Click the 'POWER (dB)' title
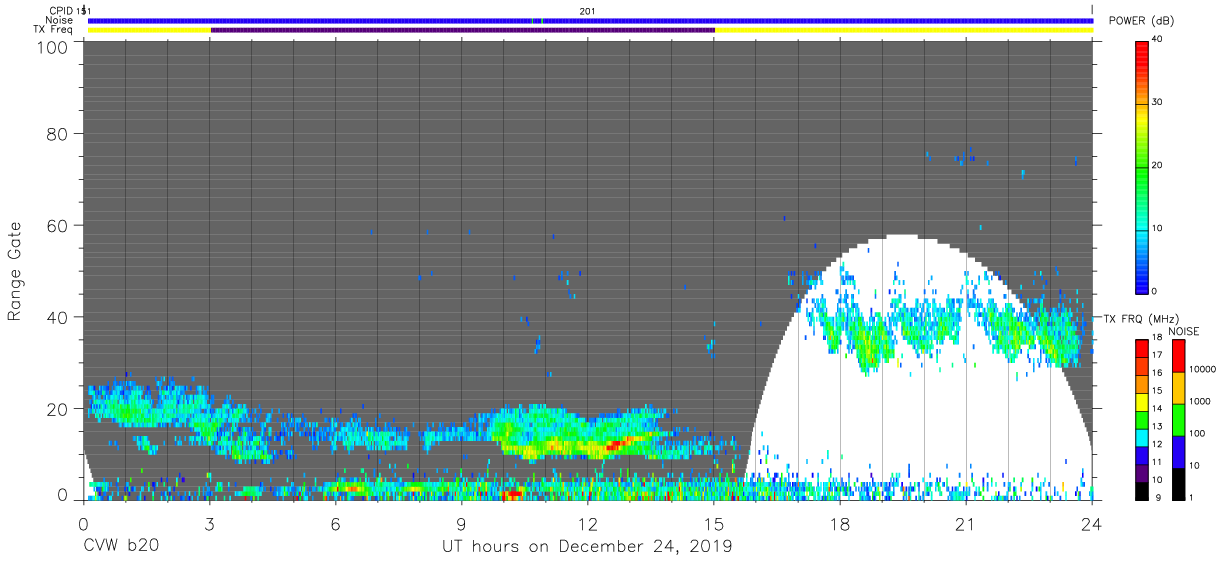This screenshot has height=567, width=1228. (x=1141, y=21)
